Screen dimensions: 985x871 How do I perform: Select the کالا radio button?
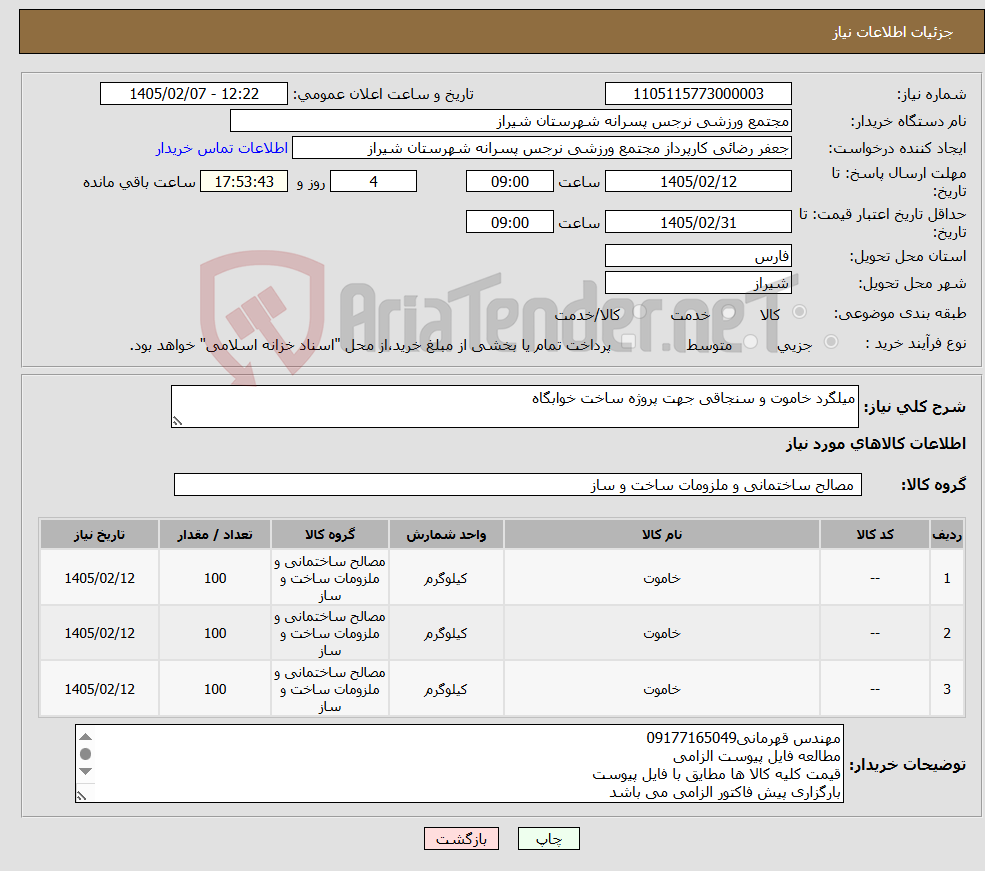(x=800, y=312)
